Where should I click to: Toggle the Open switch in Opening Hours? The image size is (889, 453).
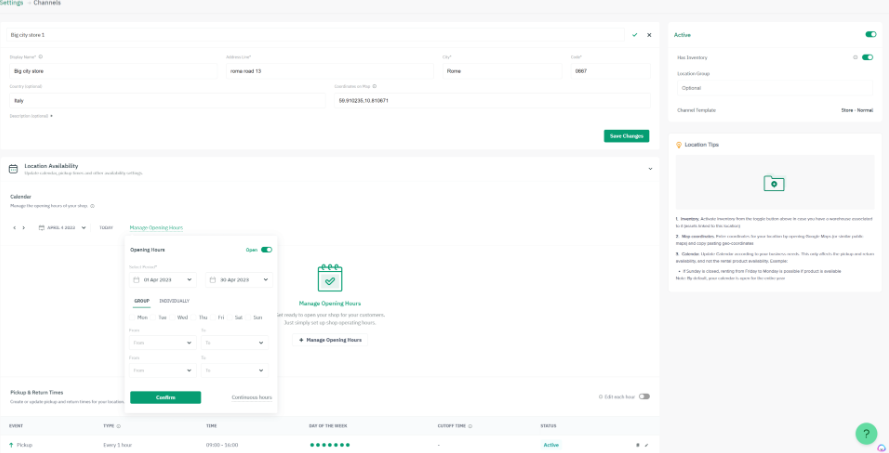point(266,249)
